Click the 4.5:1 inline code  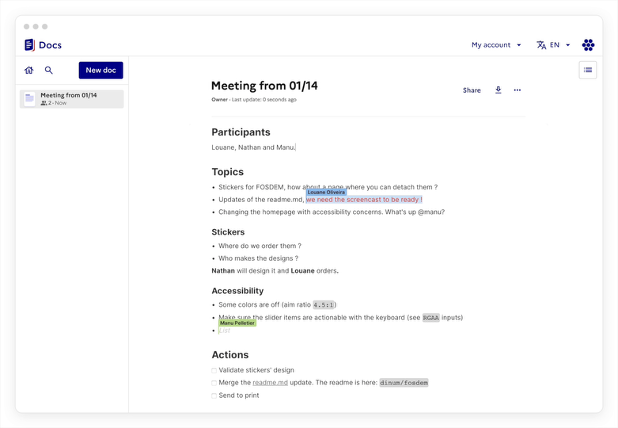(324, 305)
